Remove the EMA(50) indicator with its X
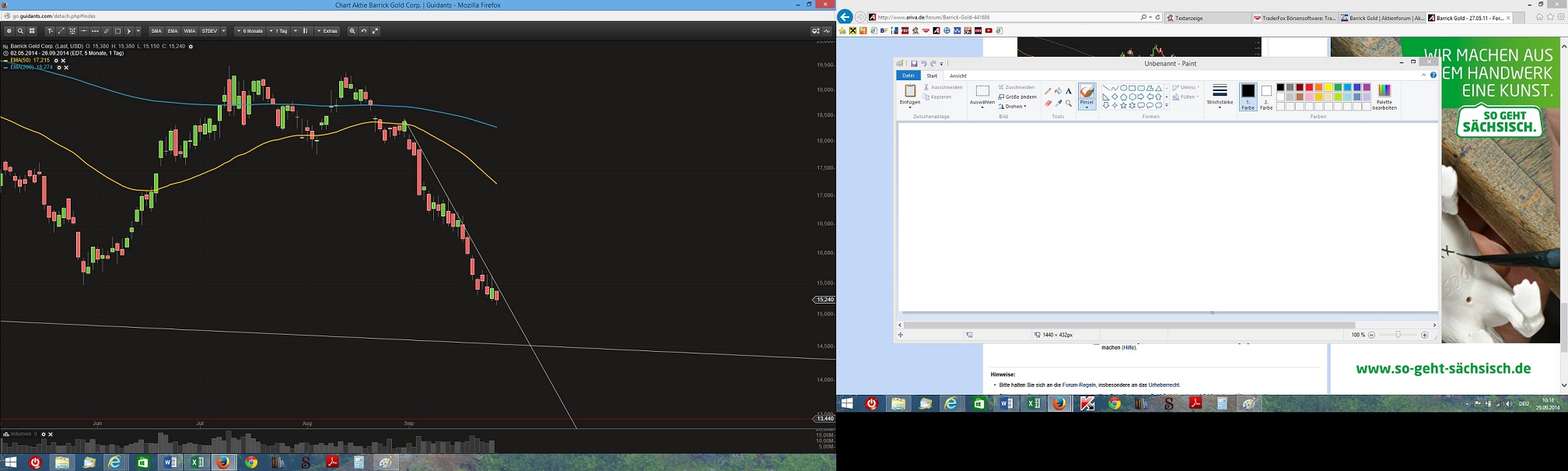1568x471 pixels. pyautogui.click(x=63, y=61)
